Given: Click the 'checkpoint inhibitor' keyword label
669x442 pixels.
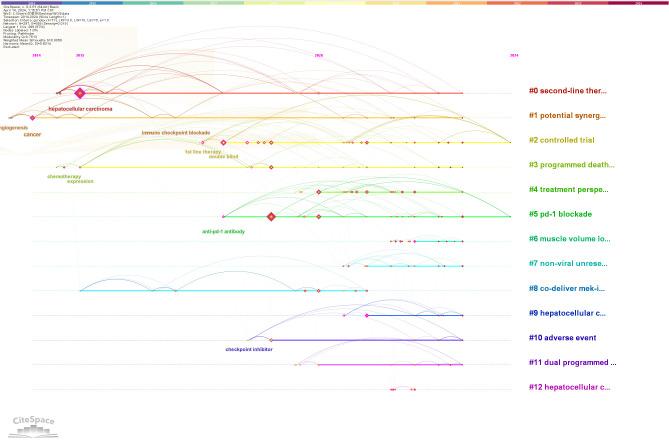Looking at the screenshot, I should point(249,349).
